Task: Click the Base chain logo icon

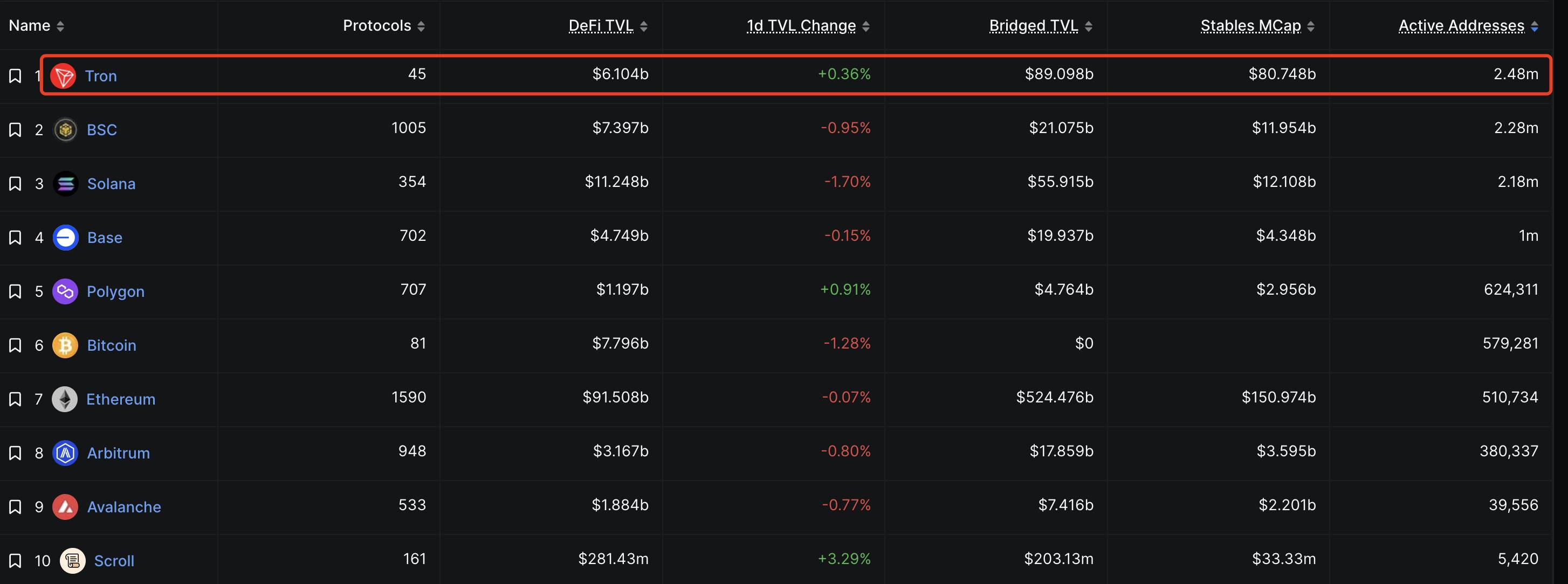Action: [x=65, y=237]
